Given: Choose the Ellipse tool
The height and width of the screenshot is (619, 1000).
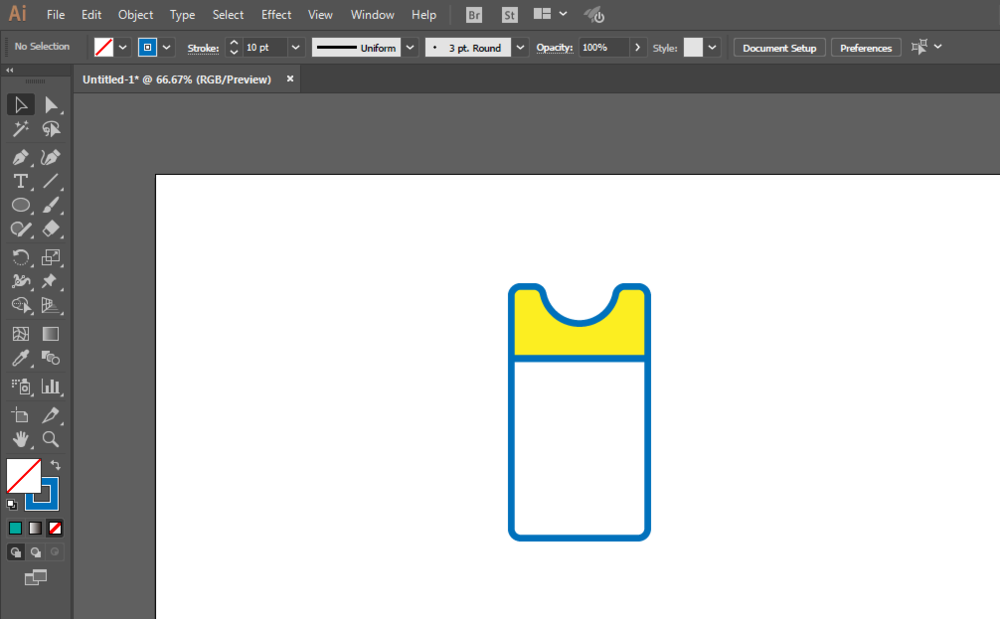Looking at the screenshot, I should (20, 205).
